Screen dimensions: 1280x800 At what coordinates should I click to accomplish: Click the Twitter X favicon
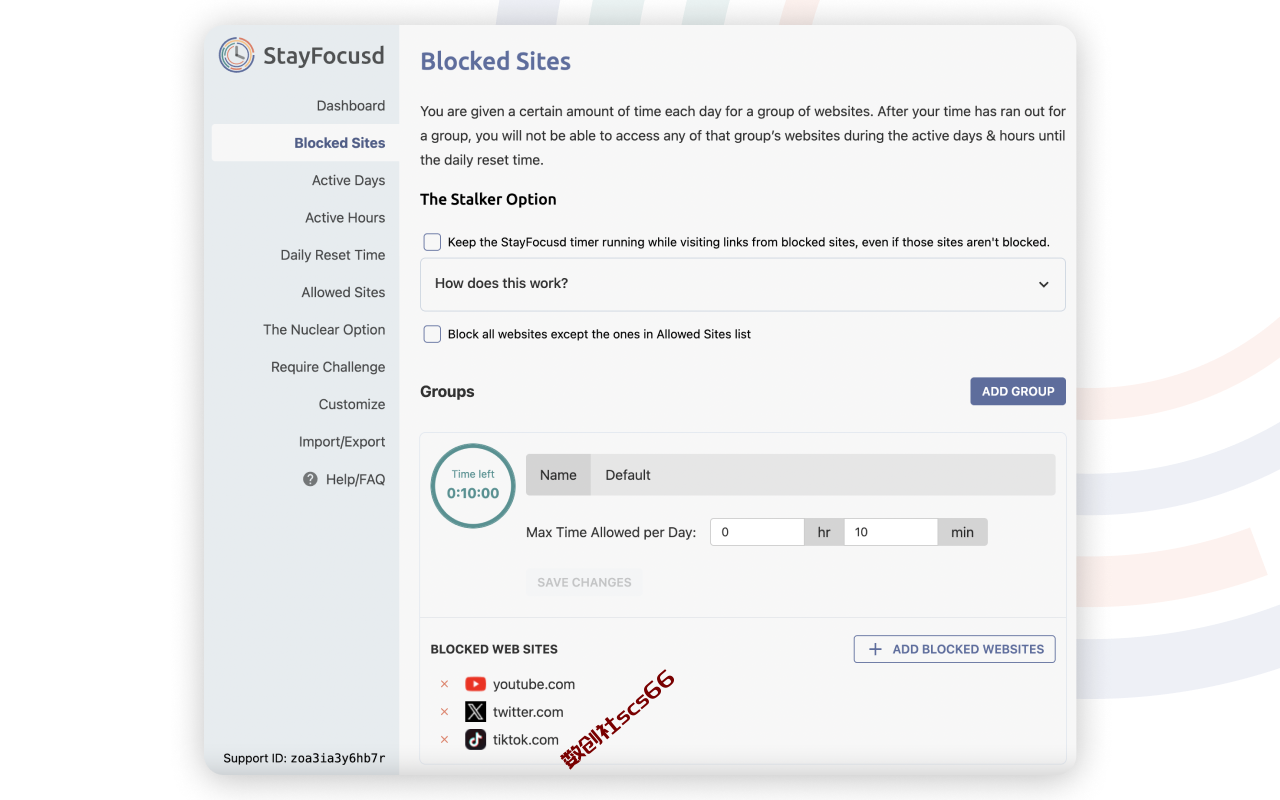click(x=475, y=712)
